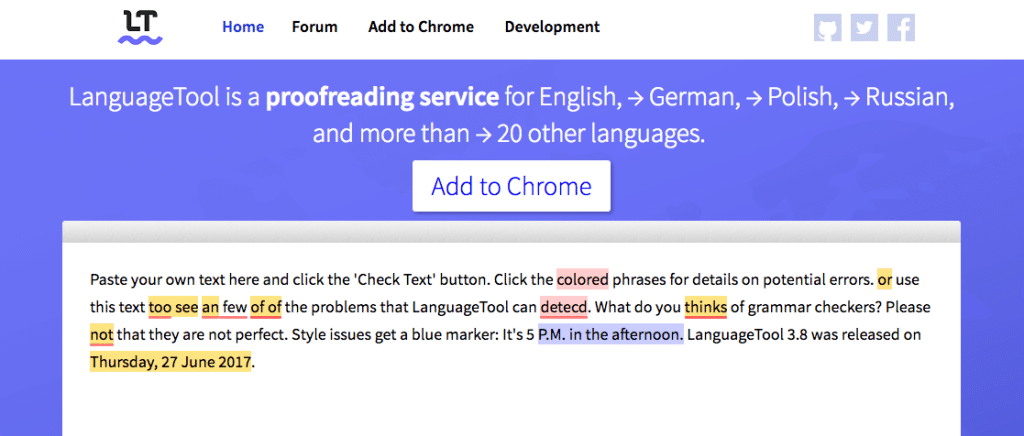Image resolution: width=1024 pixels, height=436 pixels.
Task: Click the misspelled word 'detecd'
Action: pyautogui.click(x=564, y=307)
